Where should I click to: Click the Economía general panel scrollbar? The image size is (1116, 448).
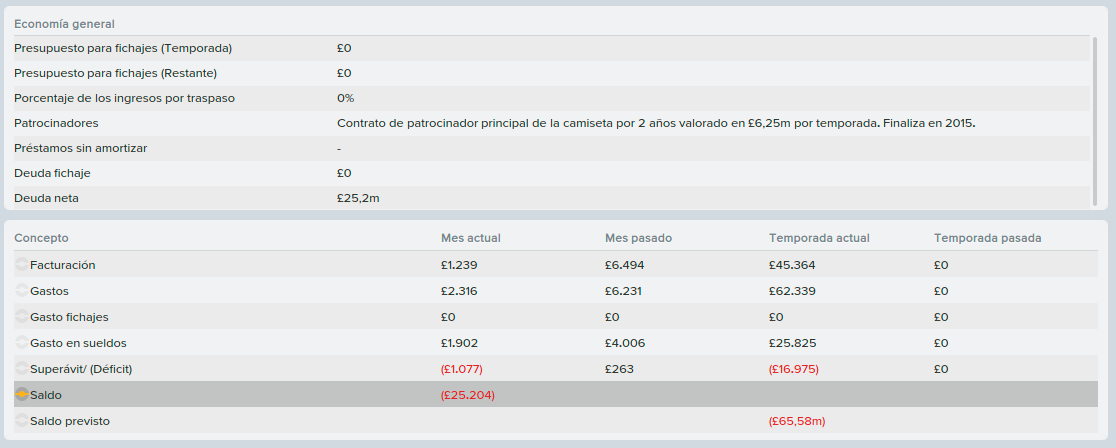[1095, 121]
